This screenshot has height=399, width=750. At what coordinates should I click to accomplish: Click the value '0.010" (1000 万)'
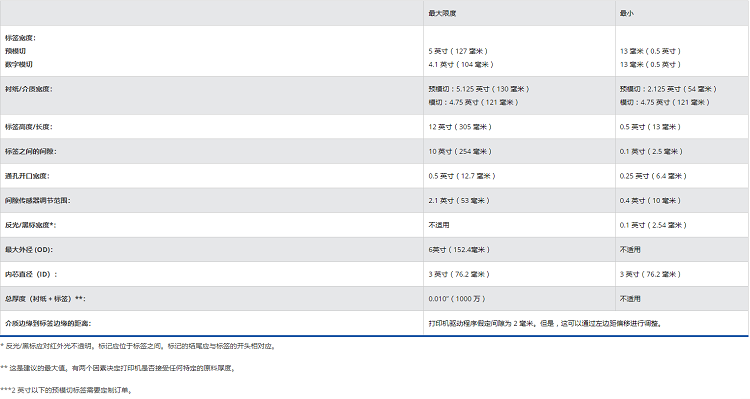pos(457,299)
